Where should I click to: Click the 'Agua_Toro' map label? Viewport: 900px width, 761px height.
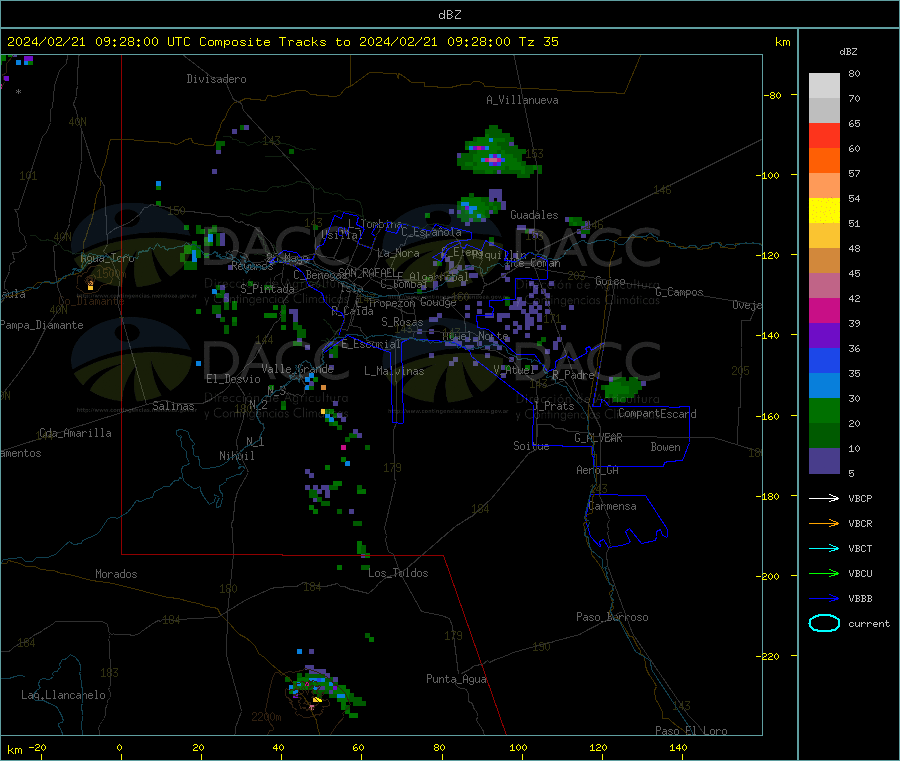pyautogui.click(x=107, y=258)
